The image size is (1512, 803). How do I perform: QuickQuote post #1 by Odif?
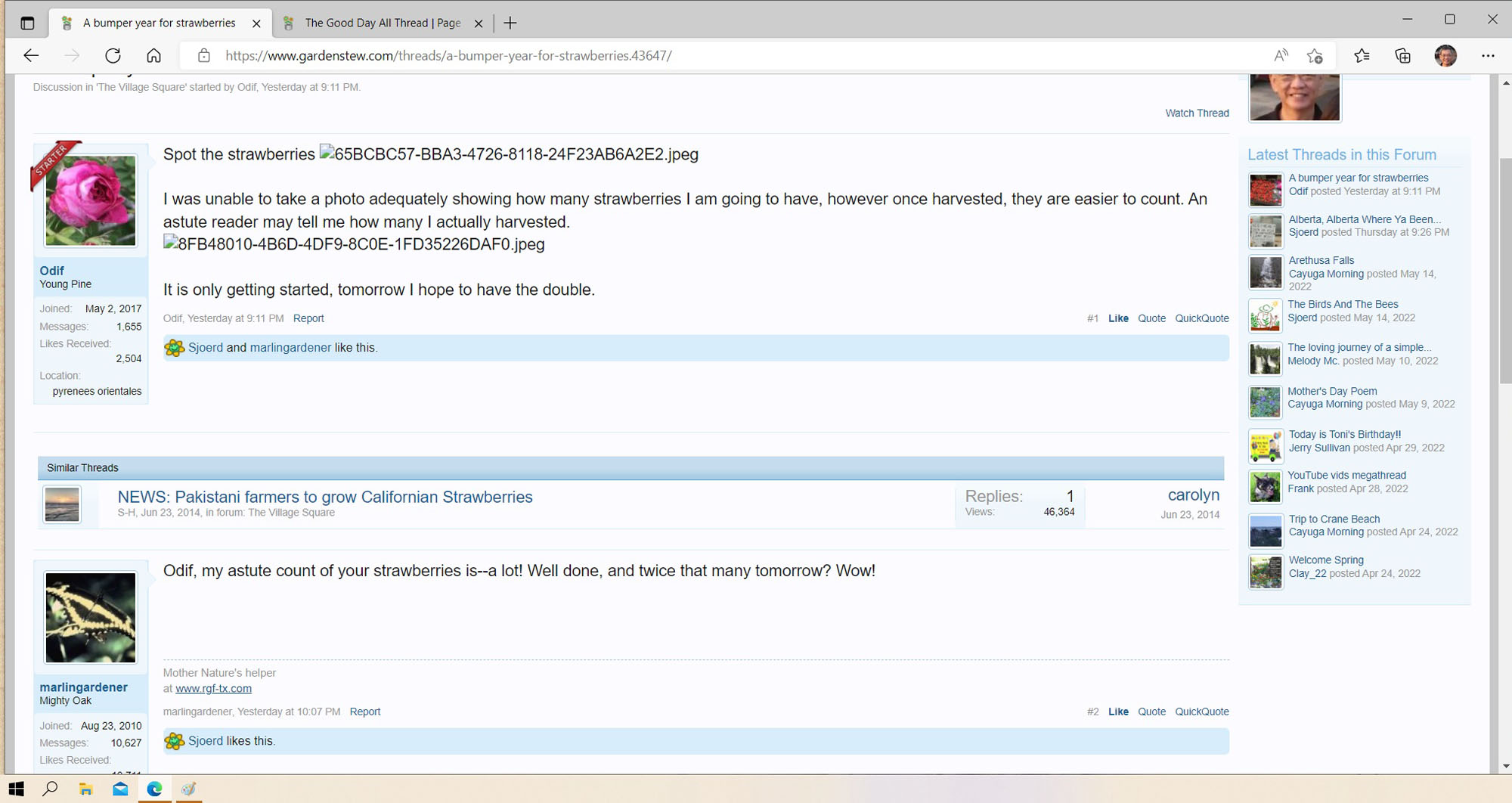[1202, 318]
